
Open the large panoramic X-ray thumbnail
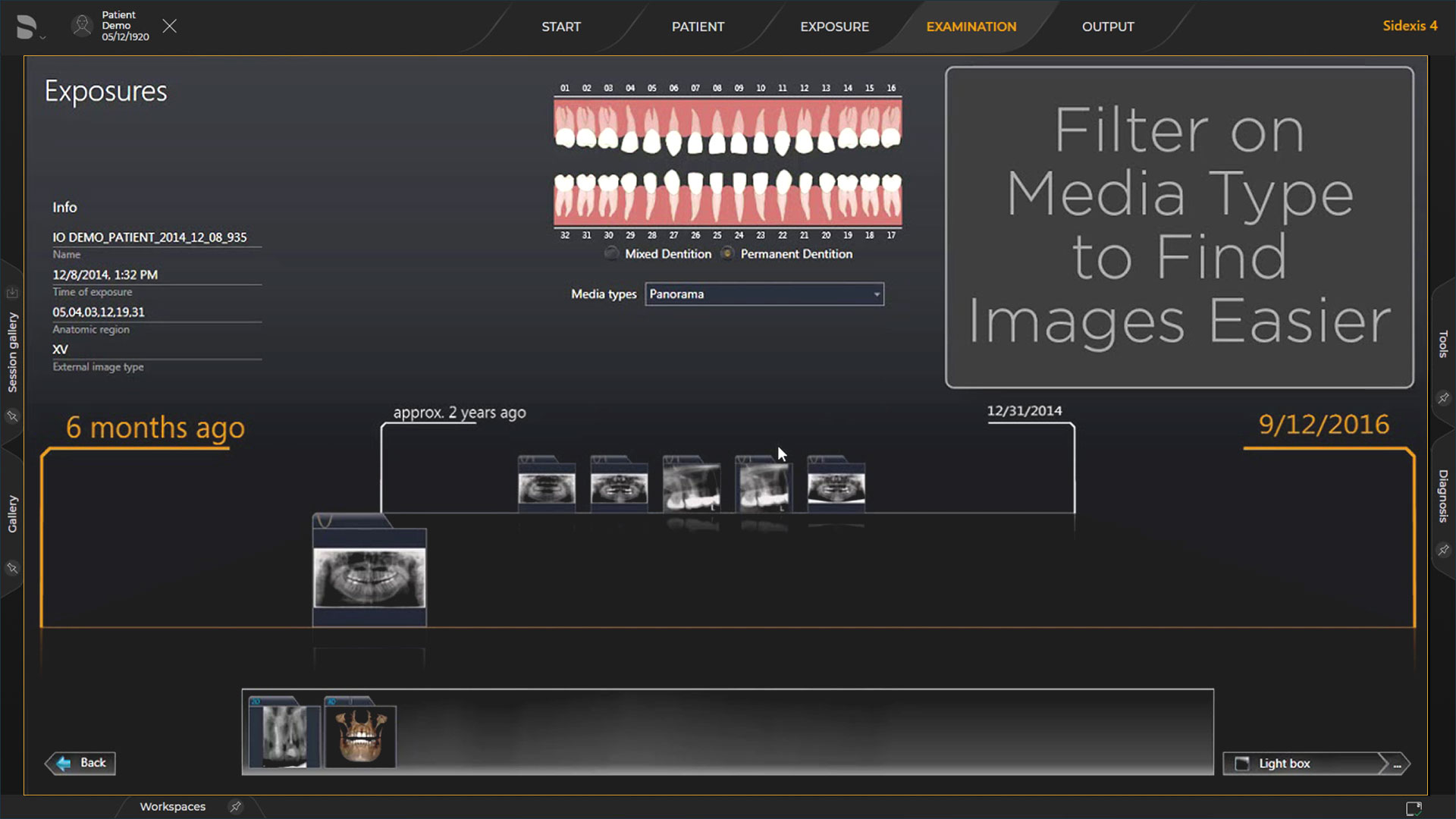tap(369, 577)
